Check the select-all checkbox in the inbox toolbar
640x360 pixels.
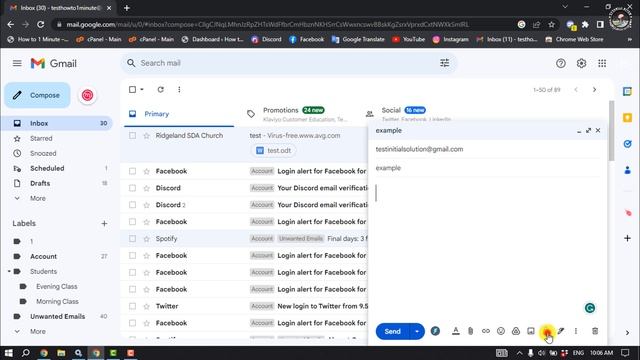click(132, 89)
